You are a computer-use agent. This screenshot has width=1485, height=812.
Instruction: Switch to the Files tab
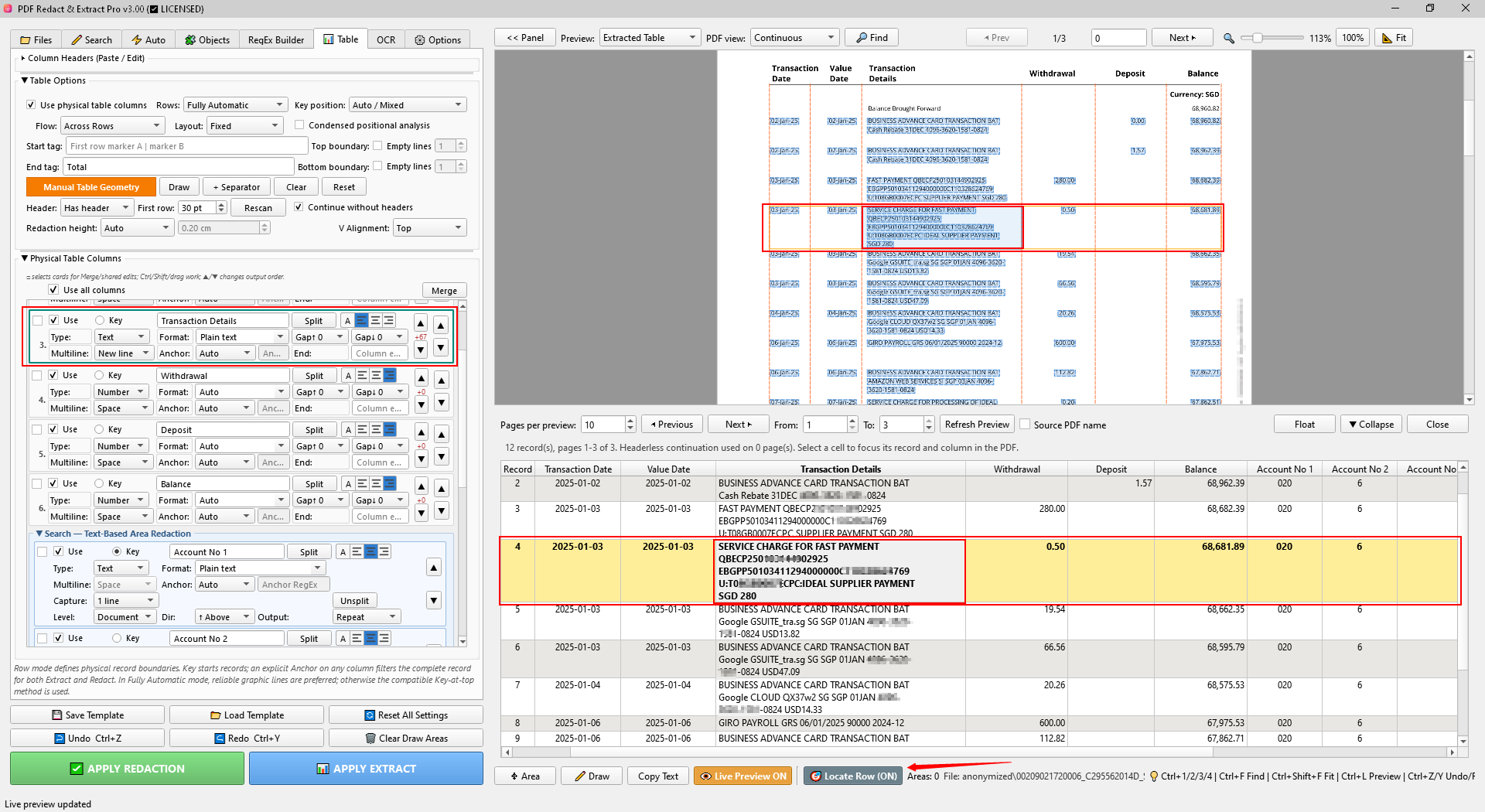click(x=36, y=40)
